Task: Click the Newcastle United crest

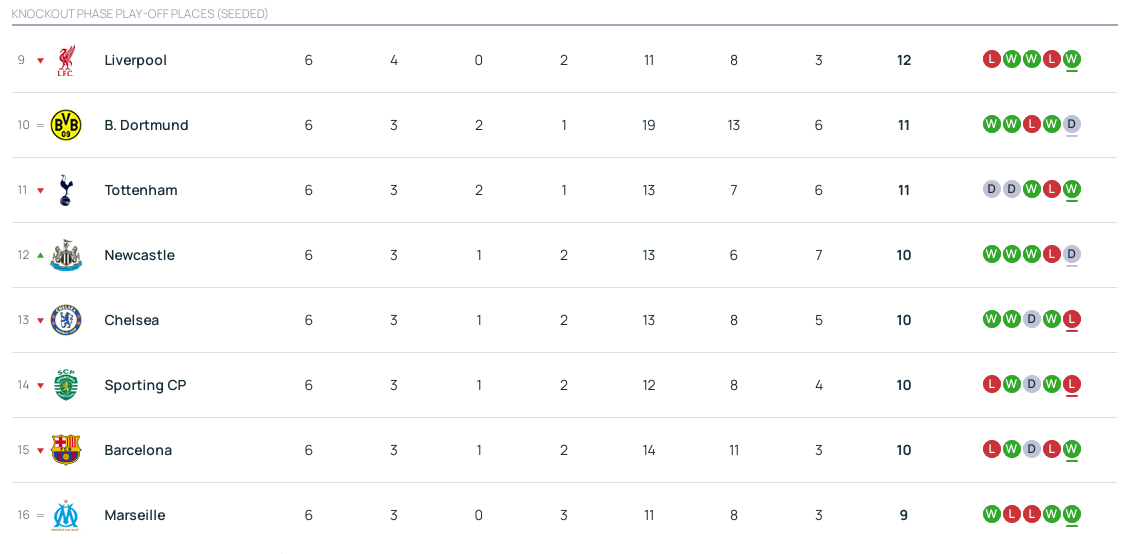Action: (x=66, y=255)
